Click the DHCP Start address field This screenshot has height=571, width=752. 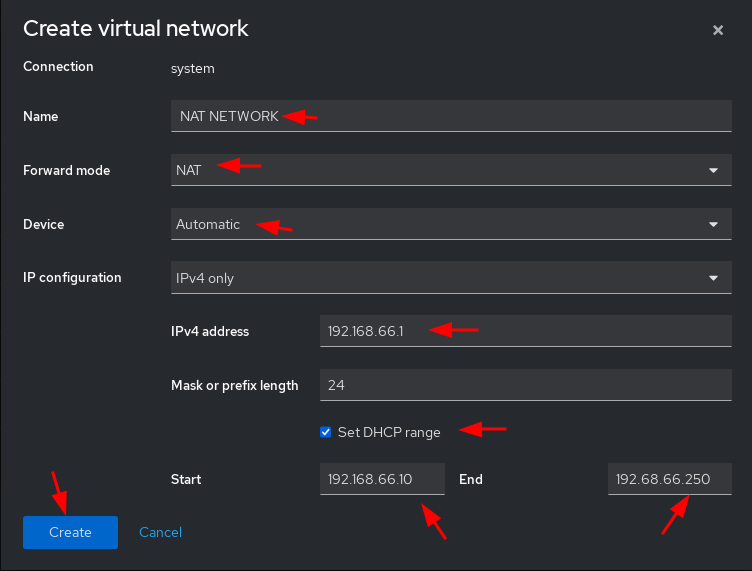pyautogui.click(x=382, y=479)
